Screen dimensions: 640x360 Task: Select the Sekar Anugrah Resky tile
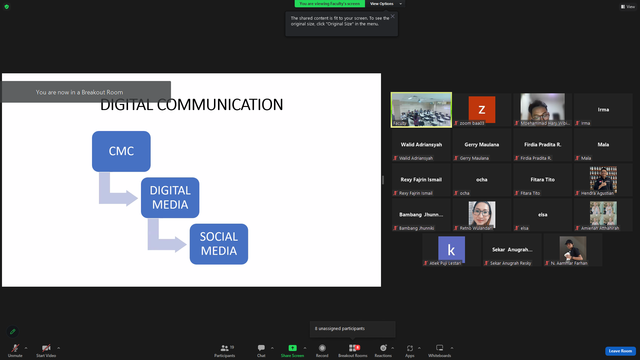coord(512,250)
